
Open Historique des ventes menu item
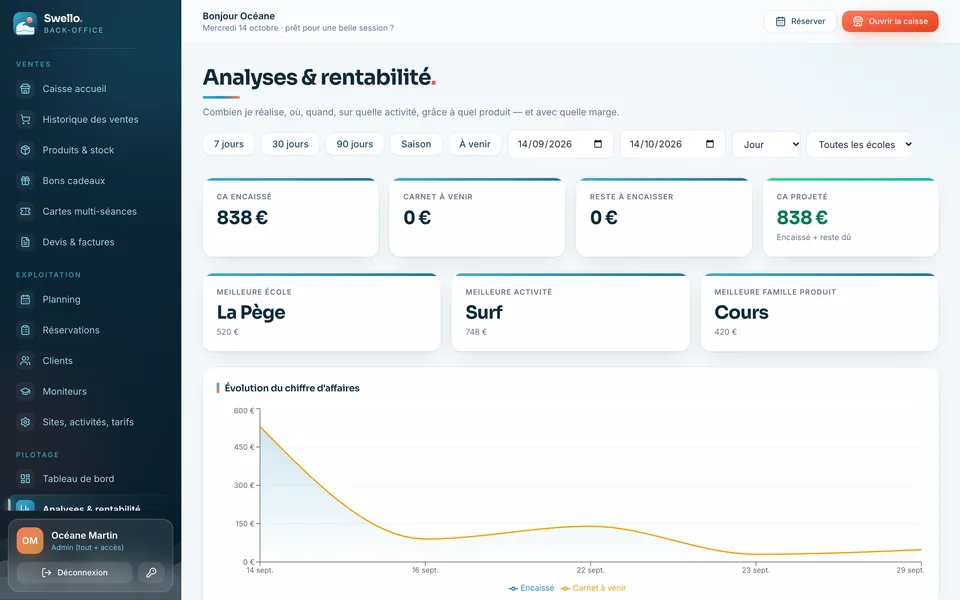click(x=91, y=119)
